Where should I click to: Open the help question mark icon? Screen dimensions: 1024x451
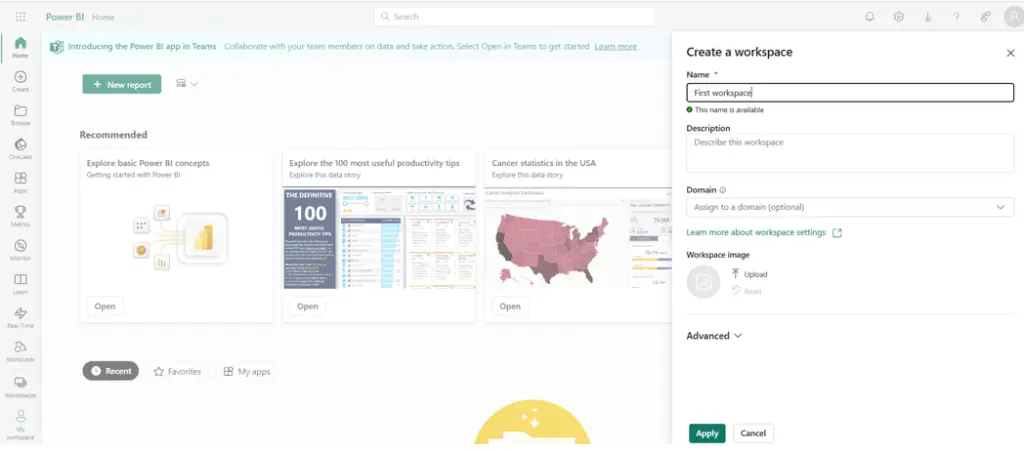(956, 17)
